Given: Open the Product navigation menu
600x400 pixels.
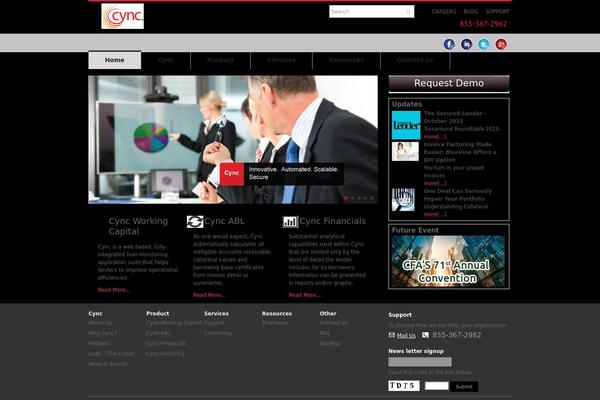Looking at the screenshot, I should click(220, 60).
